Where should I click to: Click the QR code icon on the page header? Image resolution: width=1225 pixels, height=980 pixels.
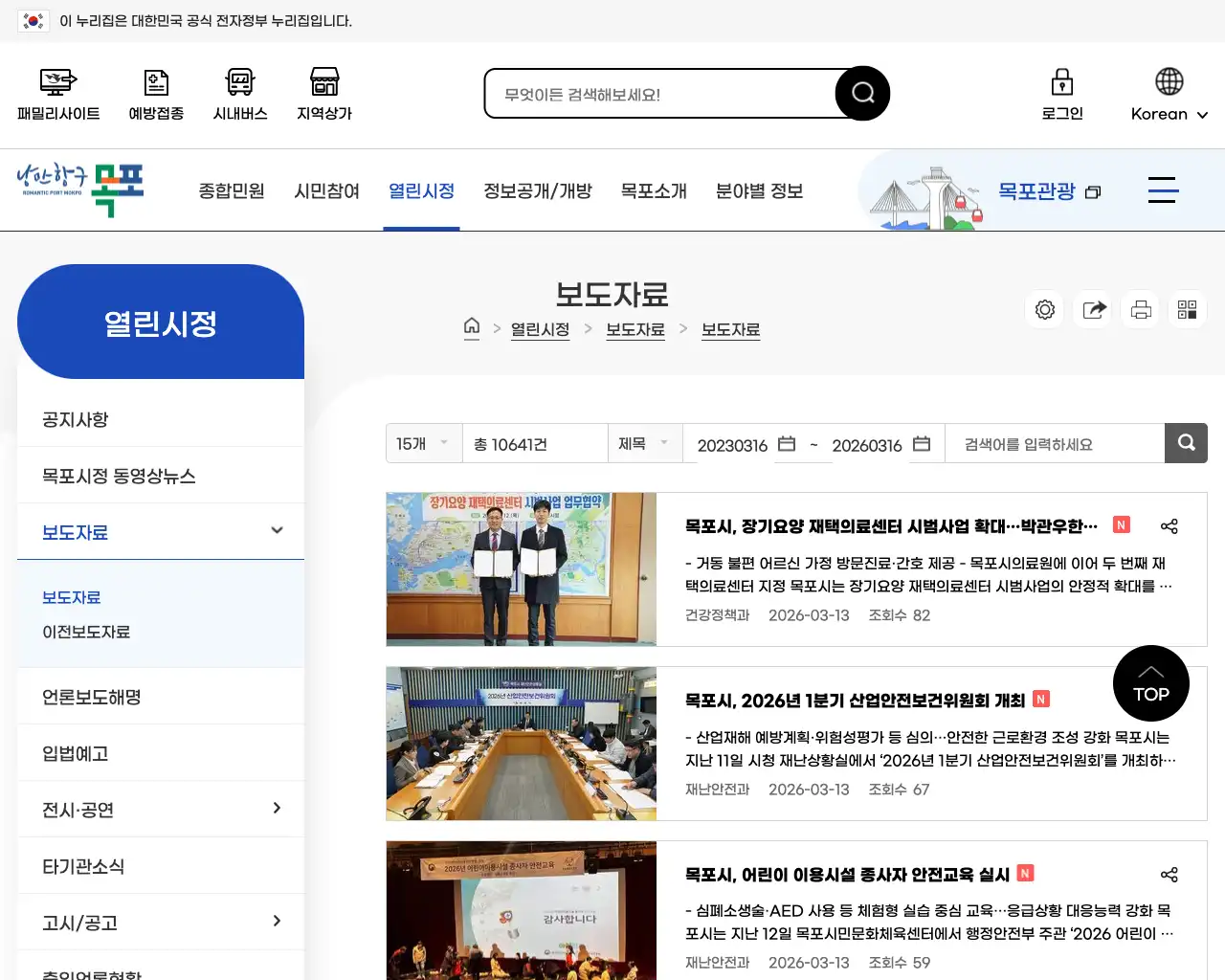pyautogui.click(x=1187, y=309)
